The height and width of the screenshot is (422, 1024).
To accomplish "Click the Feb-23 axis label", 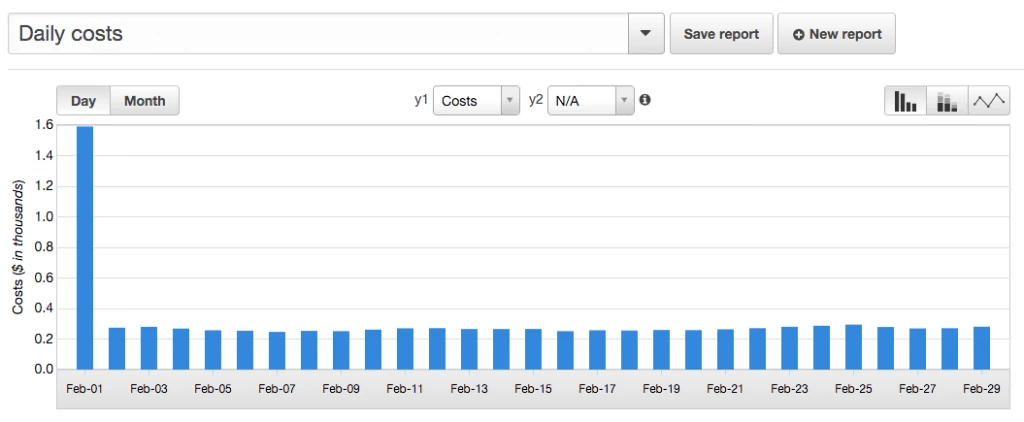I will pyautogui.click(x=789, y=389).
